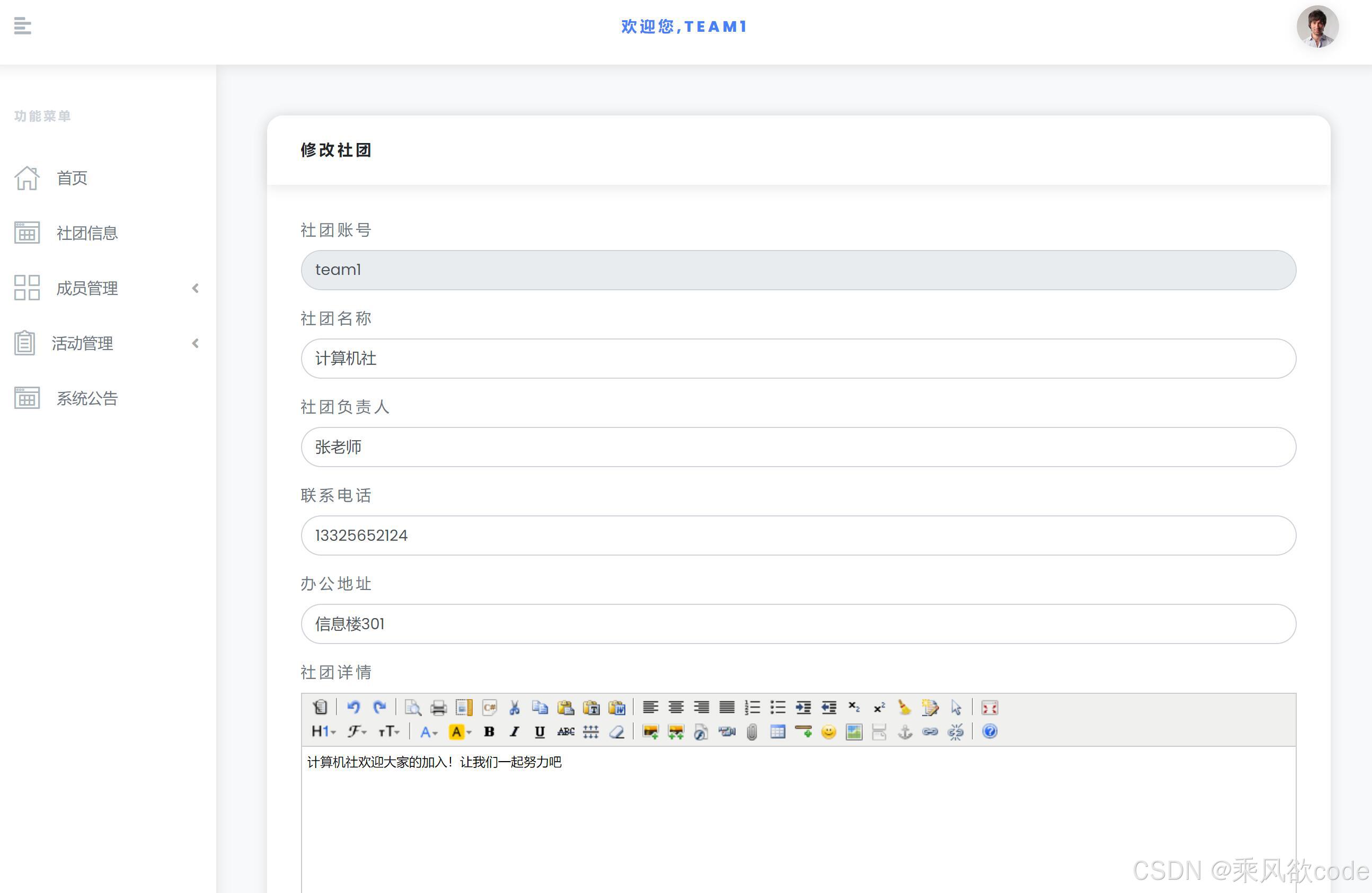Open the Print icon in the editor toolbar
Viewport: 1372px width, 893px height.
coord(438,708)
